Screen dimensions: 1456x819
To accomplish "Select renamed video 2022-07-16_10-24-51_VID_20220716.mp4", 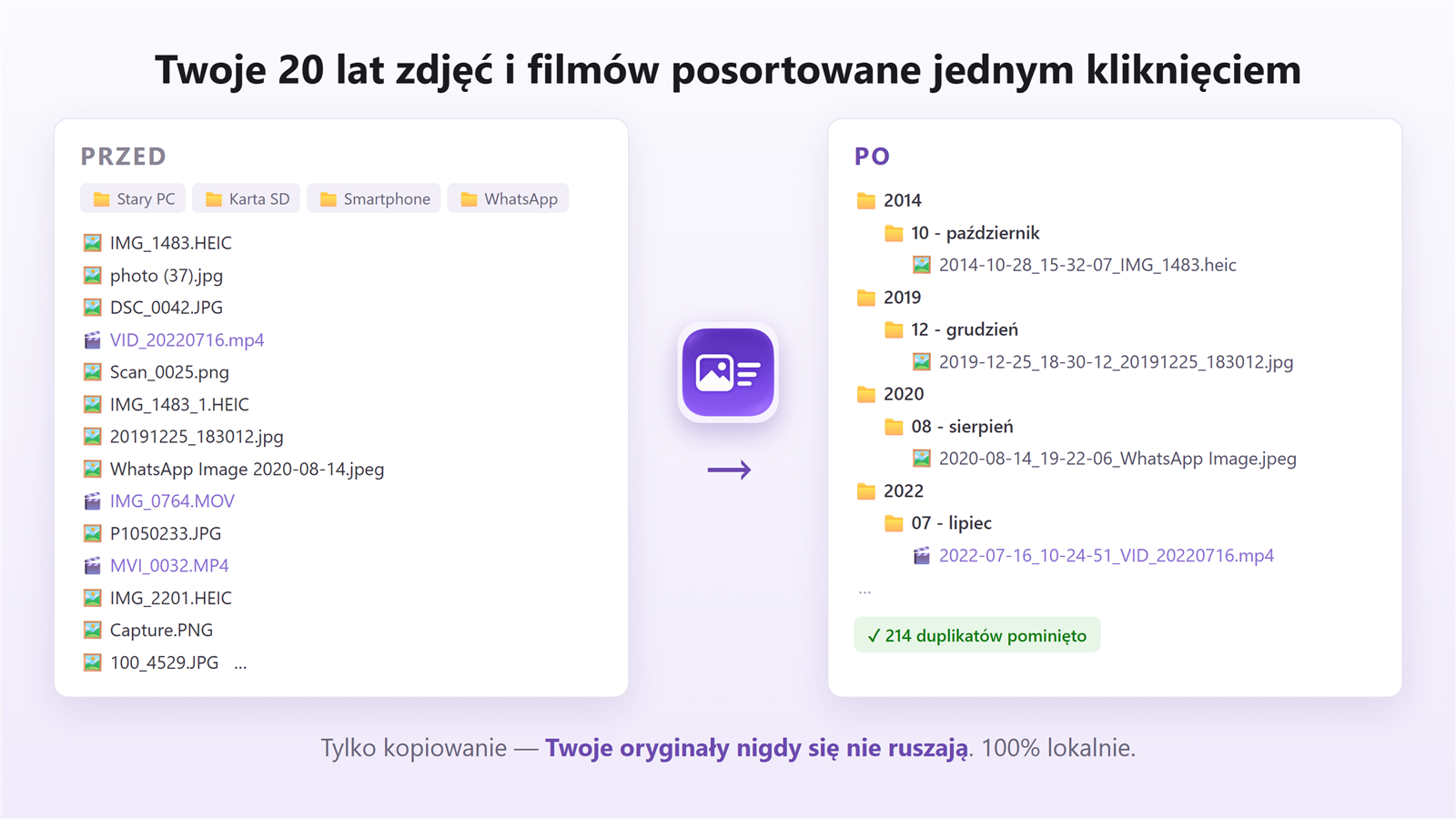I will click(x=1107, y=556).
